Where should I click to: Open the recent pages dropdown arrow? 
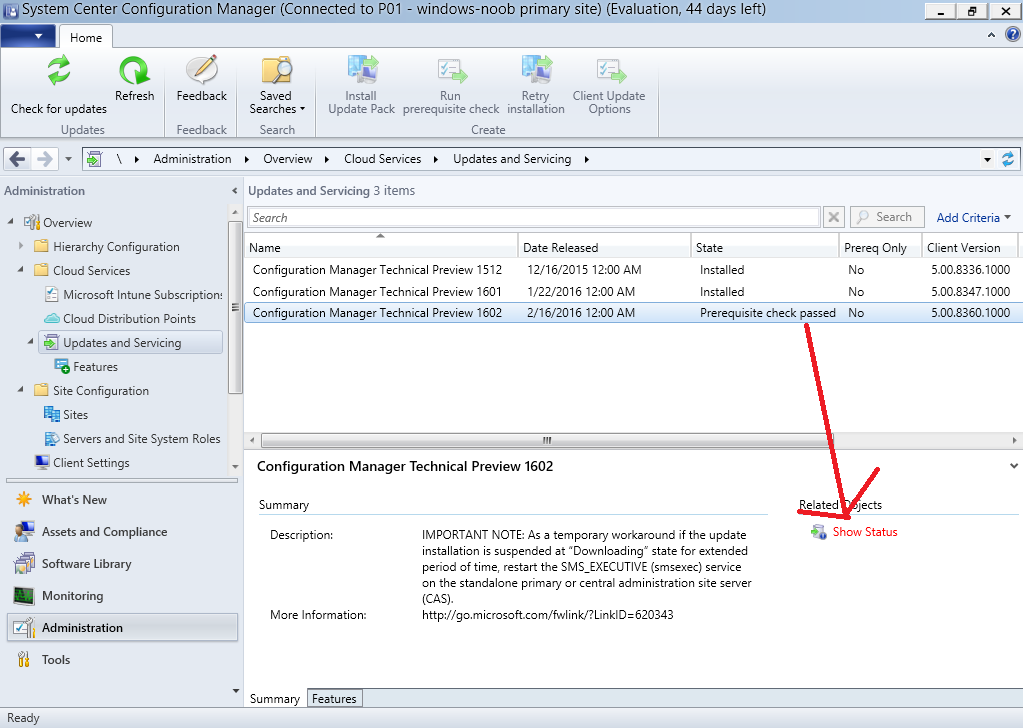68,159
